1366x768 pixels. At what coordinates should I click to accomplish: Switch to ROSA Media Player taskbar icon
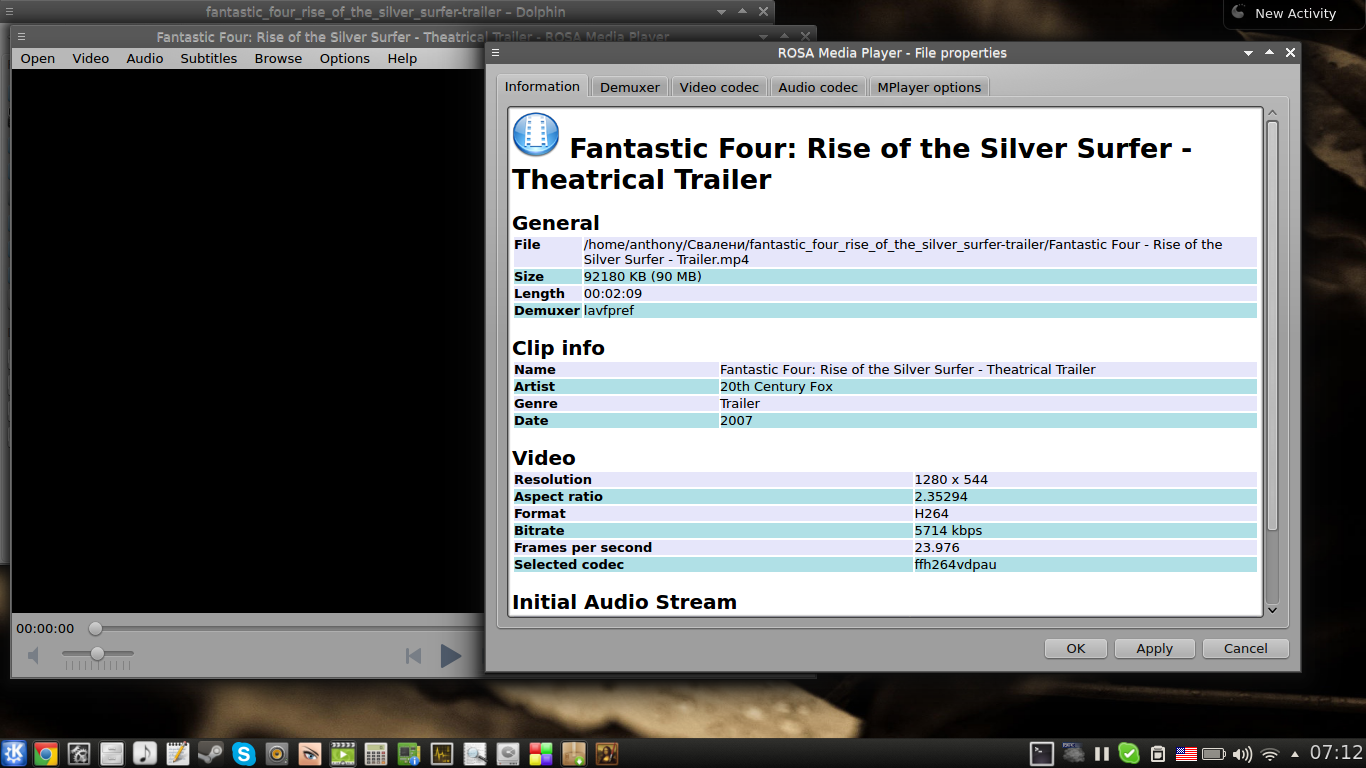(343, 753)
